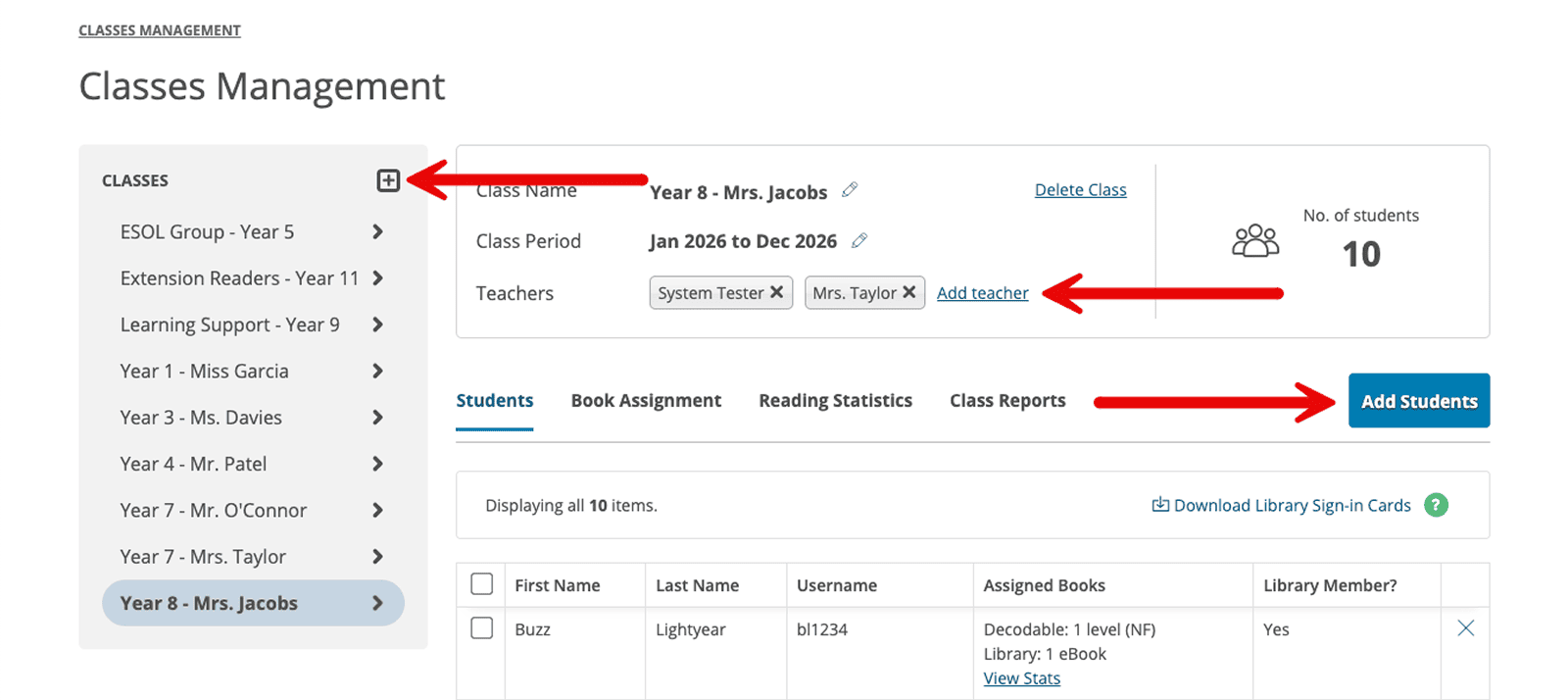
Task: Click the Add teacher link
Action: tap(982, 293)
